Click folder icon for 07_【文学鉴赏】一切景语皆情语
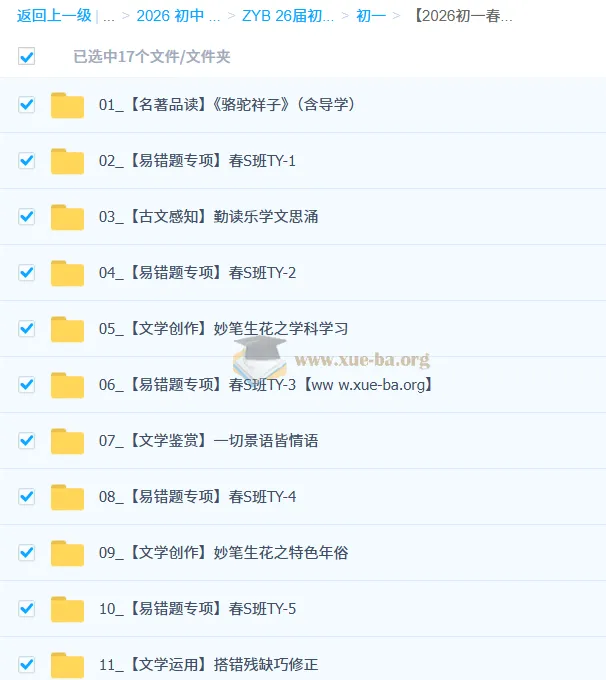This screenshot has height=680, width=606. pos(67,441)
